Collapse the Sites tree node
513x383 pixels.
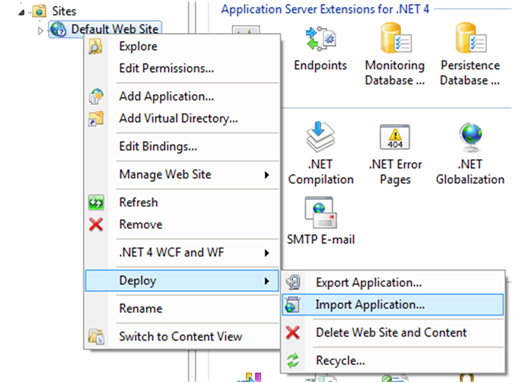[21, 13]
